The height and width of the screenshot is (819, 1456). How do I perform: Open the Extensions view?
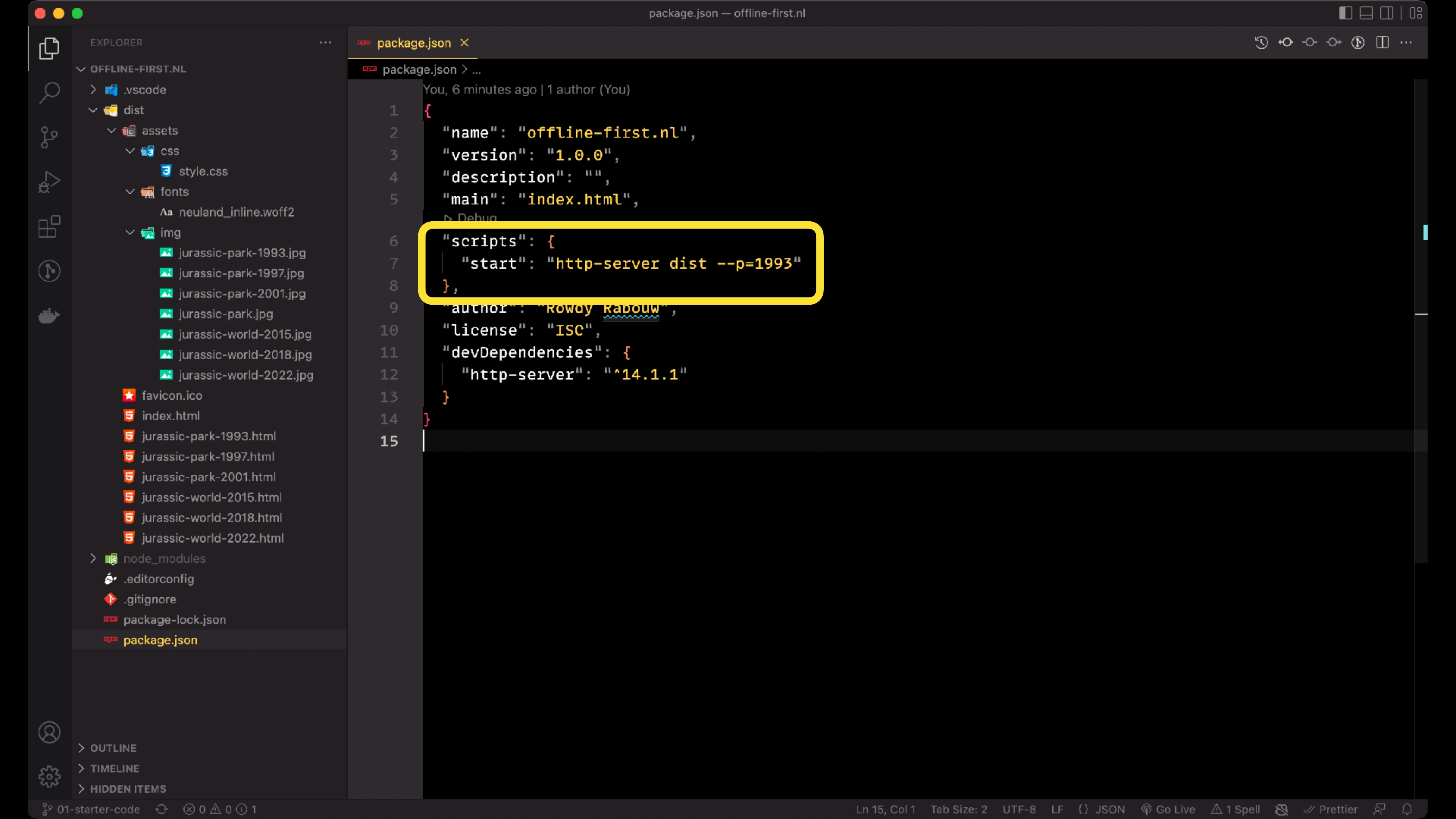[49, 227]
